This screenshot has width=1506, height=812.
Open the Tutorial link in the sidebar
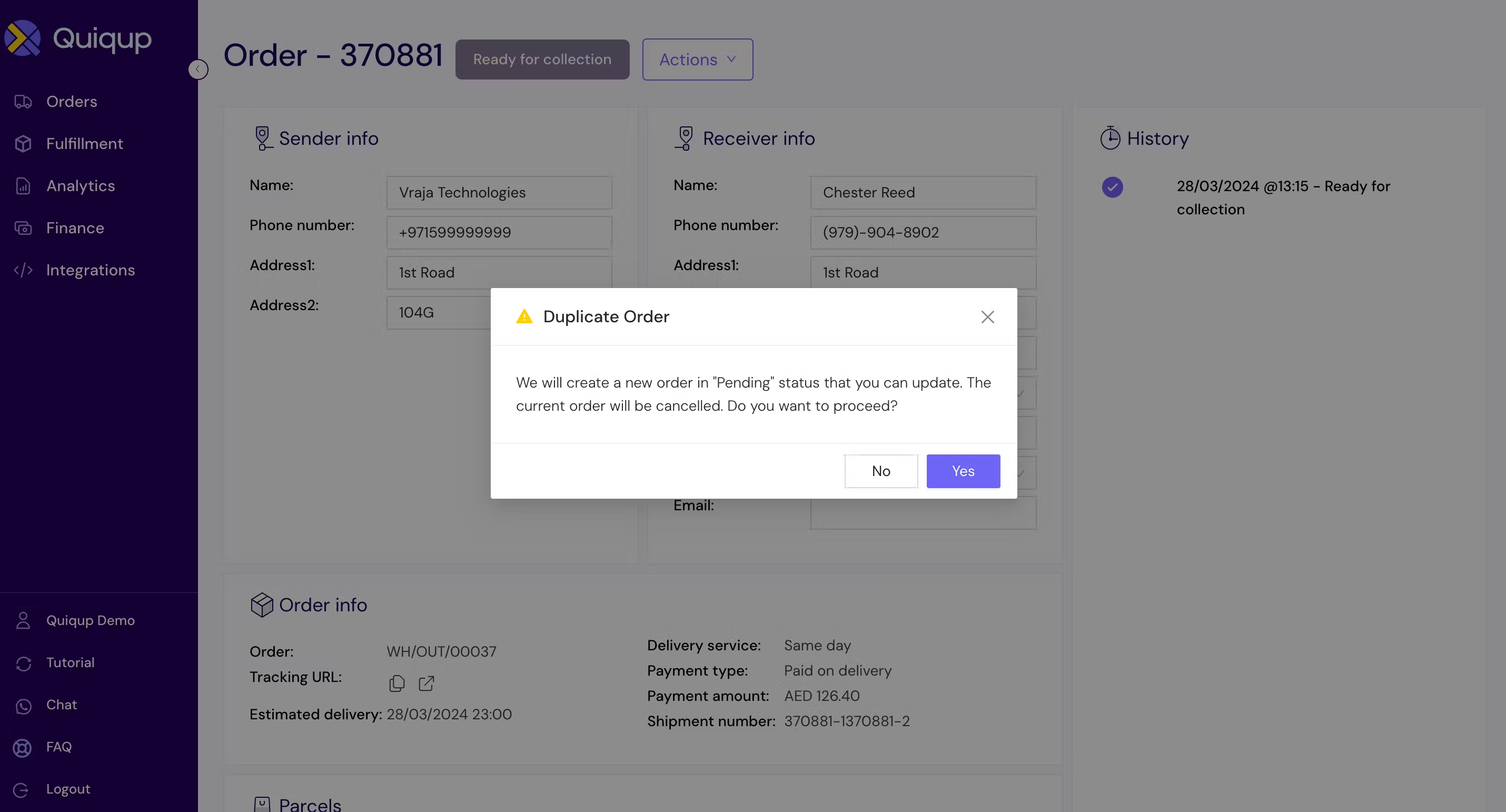tap(70, 663)
